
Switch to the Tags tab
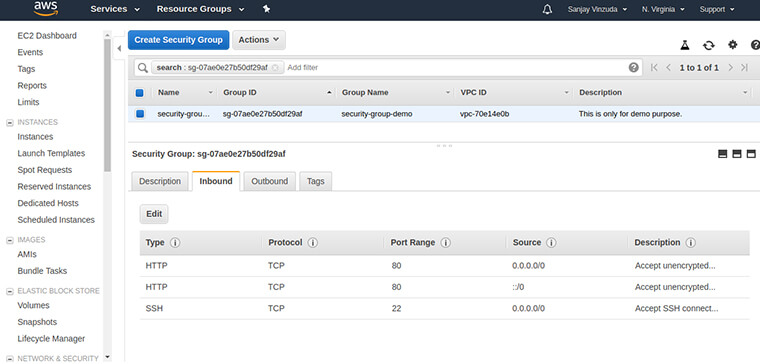(x=316, y=181)
